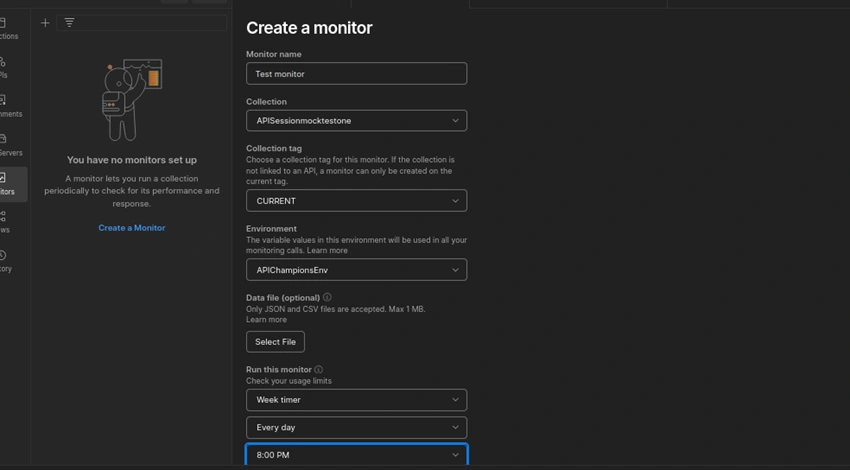
Task: Click 'You have no monitors set up' text
Action: (x=132, y=160)
